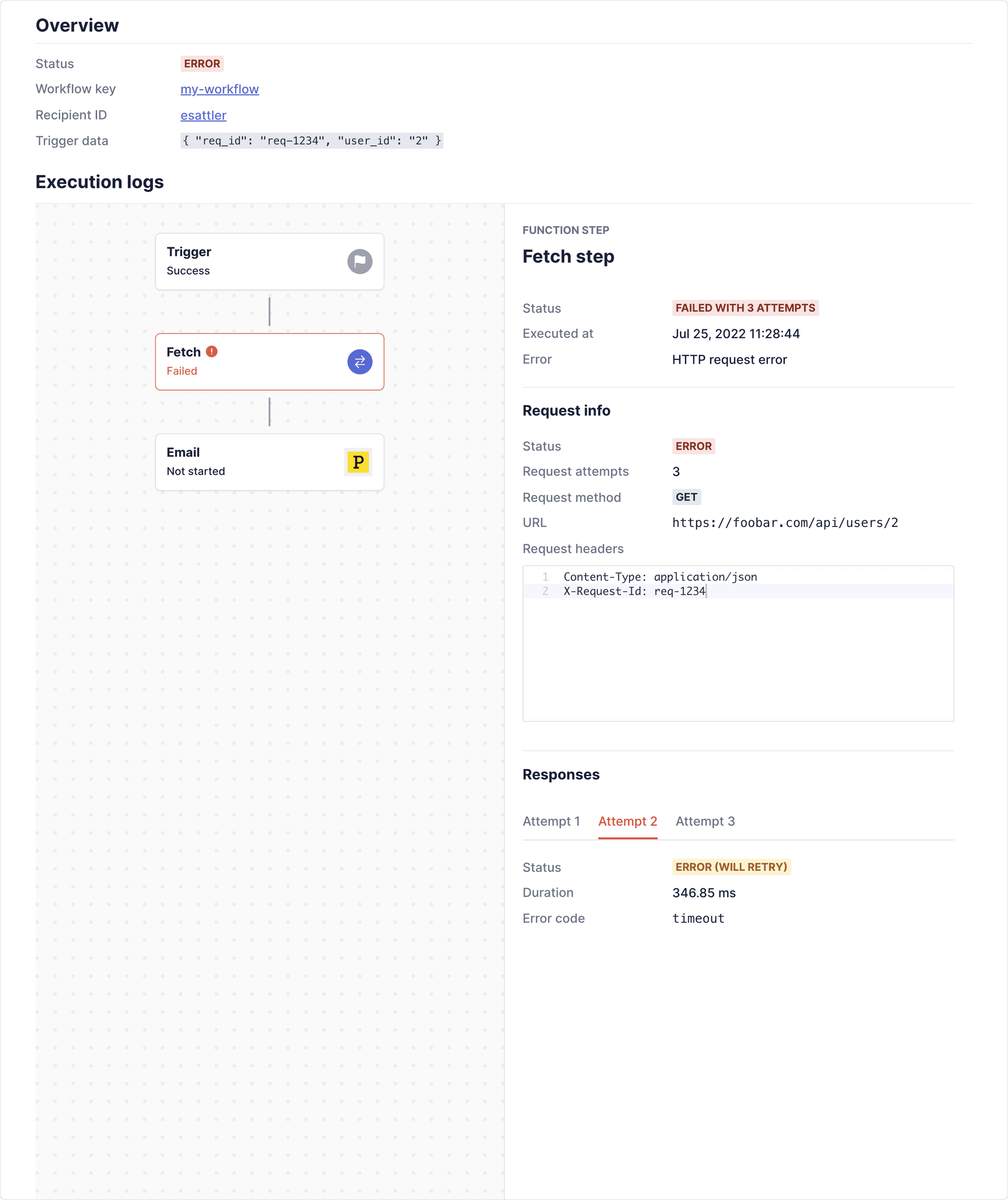Click the X-Request-Id: req-1234 header line

[634, 591]
